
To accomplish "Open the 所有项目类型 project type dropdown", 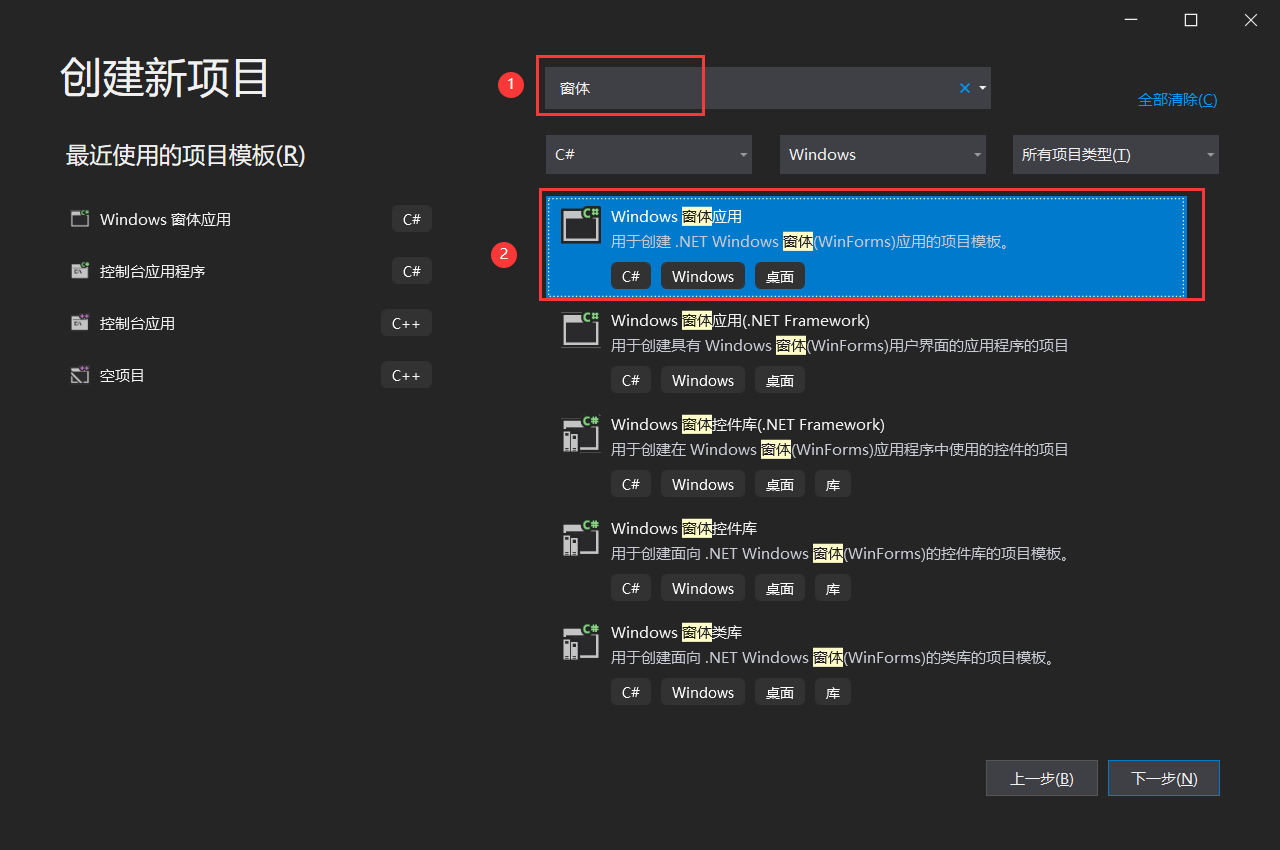I will coord(1115,154).
